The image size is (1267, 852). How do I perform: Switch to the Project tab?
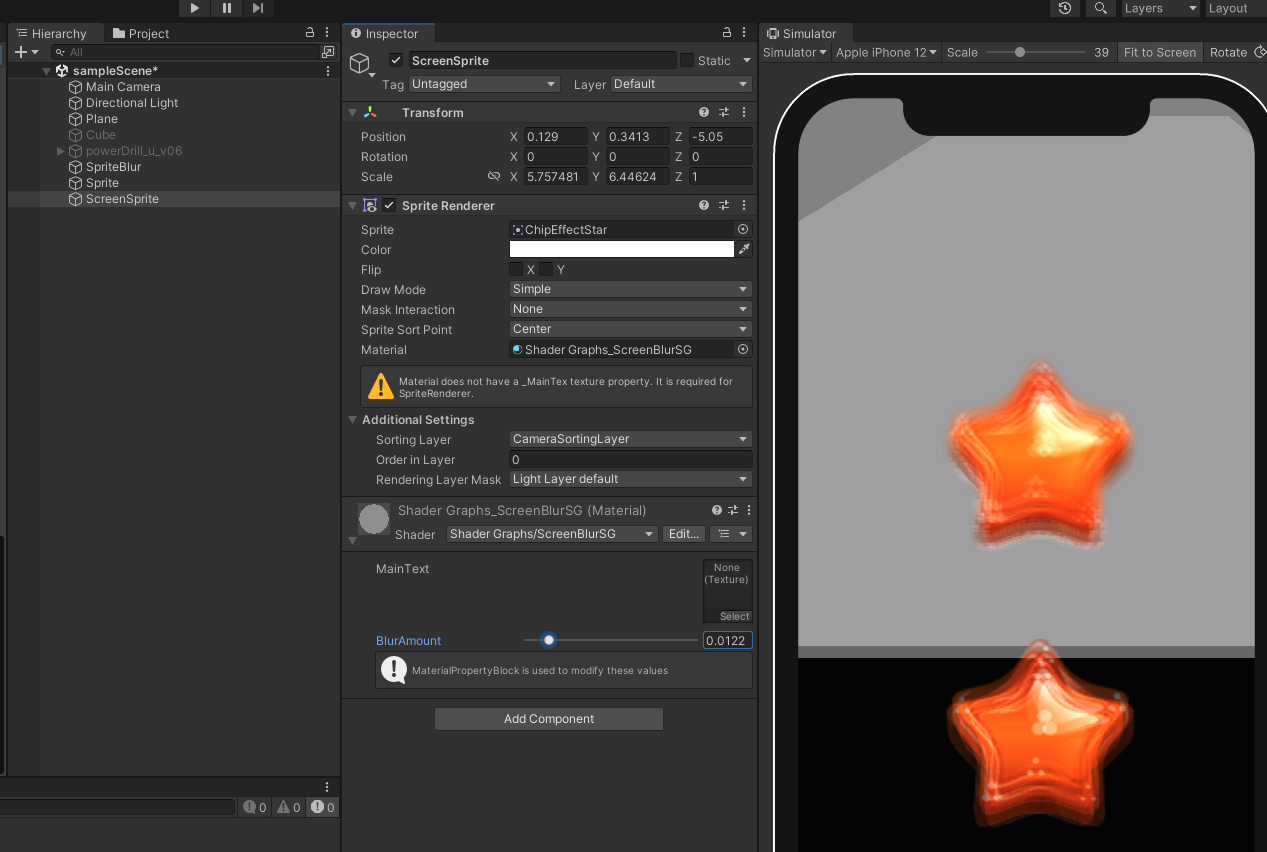141,33
